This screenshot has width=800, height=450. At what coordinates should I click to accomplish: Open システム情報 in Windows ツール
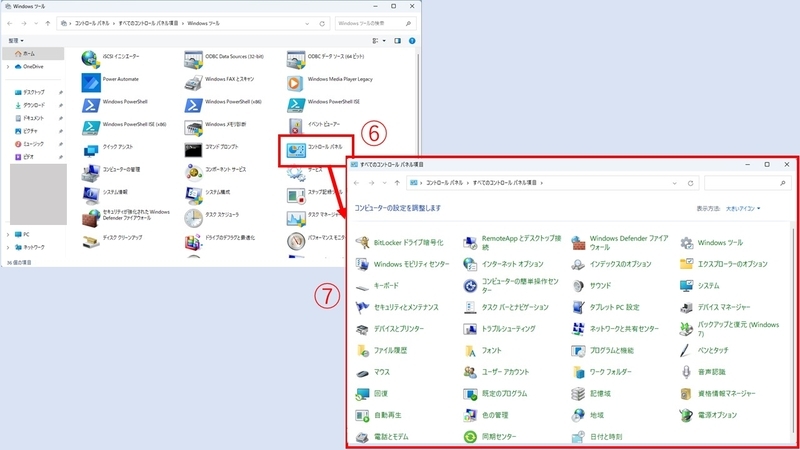pyautogui.click(x=105, y=194)
